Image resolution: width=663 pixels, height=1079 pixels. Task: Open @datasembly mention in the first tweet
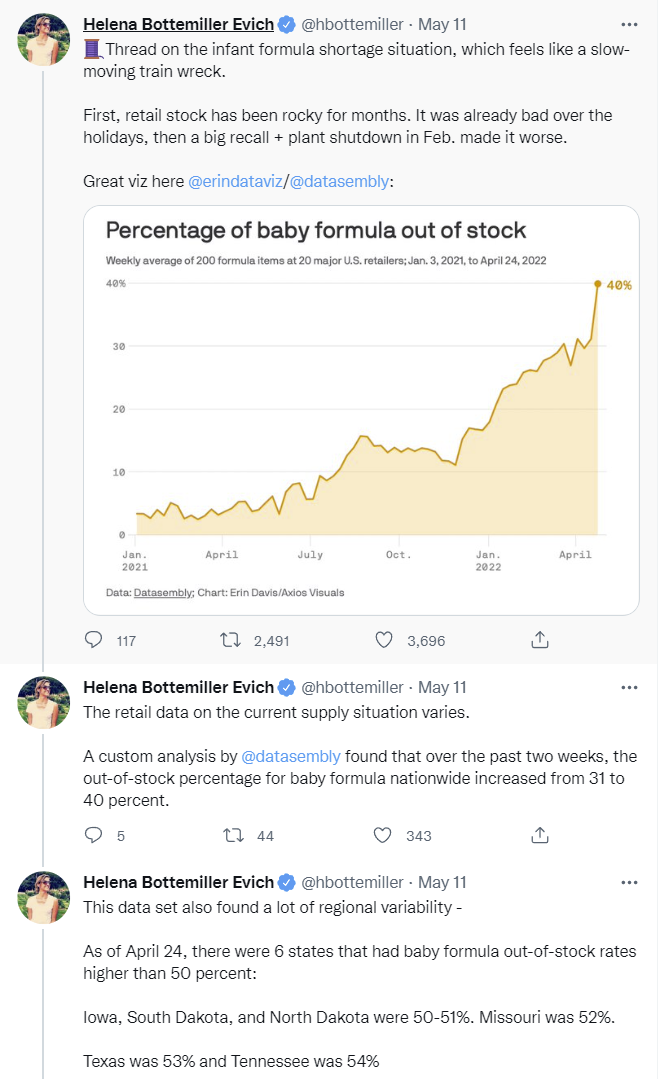tap(341, 182)
